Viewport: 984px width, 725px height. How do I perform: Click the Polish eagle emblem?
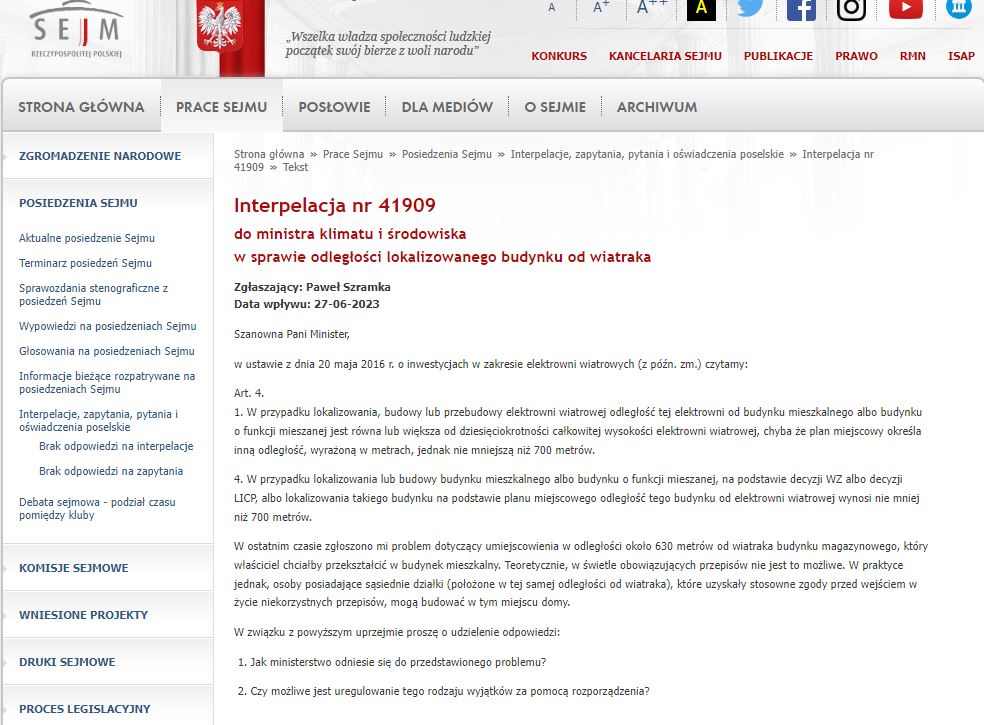tap(220, 28)
